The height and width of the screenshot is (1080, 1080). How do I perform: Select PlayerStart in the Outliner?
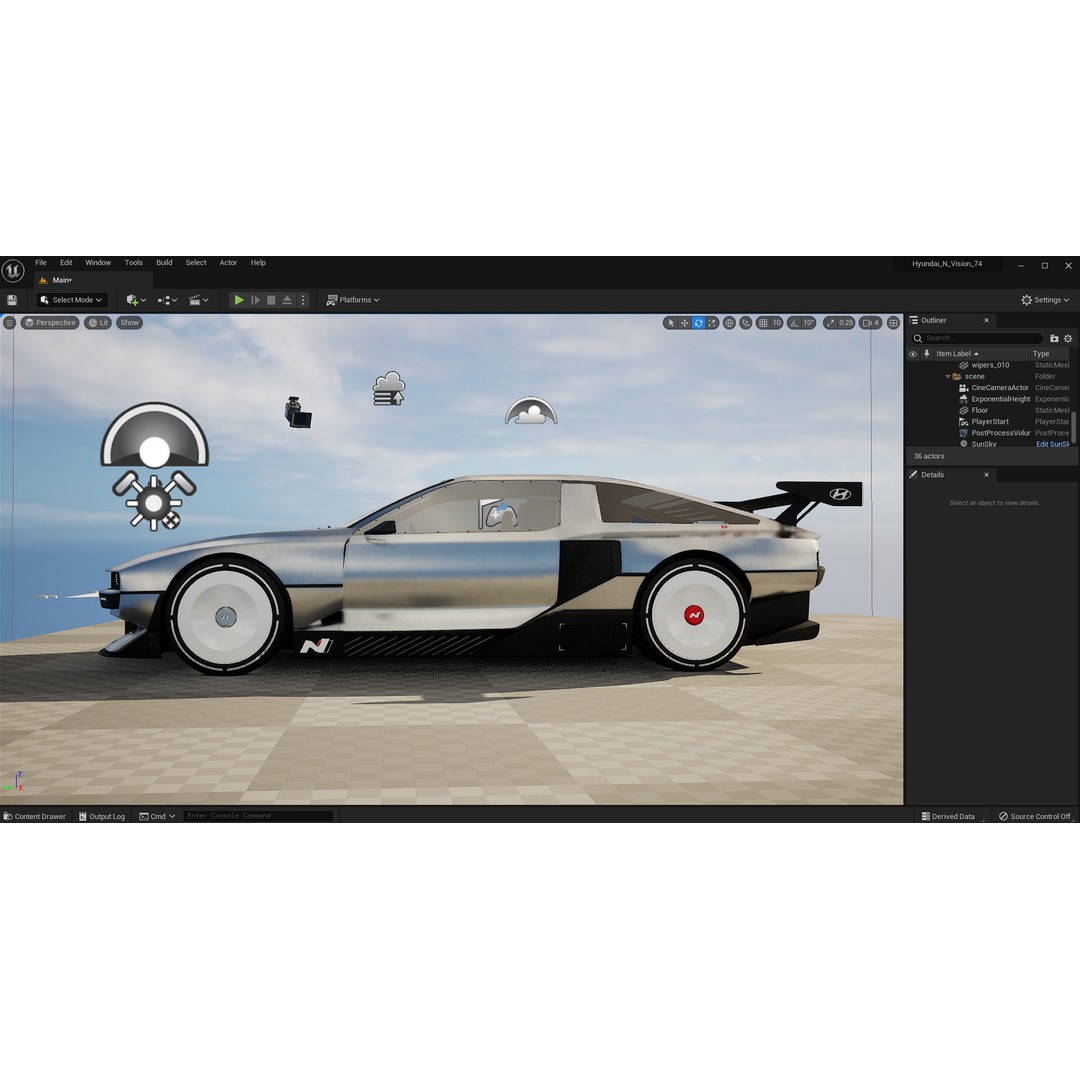click(x=990, y=422)
